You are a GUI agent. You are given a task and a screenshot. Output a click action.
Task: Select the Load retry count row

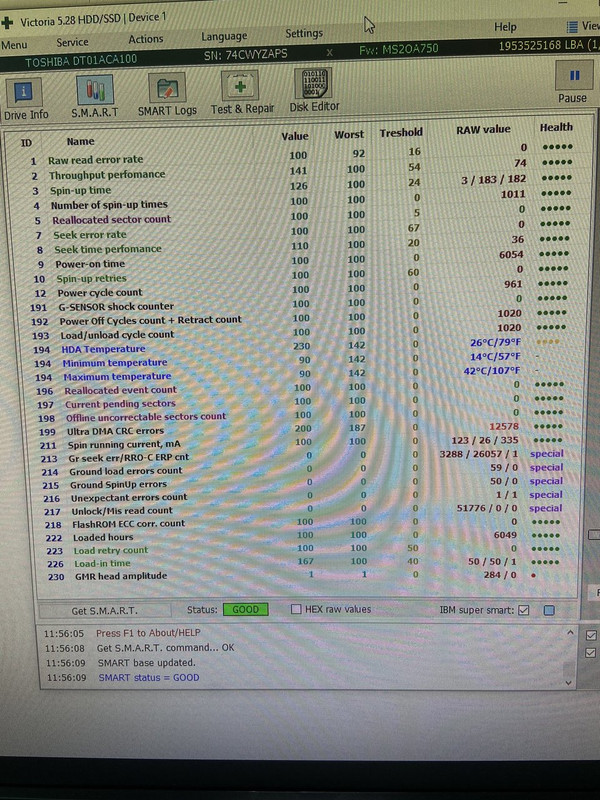[x=301, y=549]
